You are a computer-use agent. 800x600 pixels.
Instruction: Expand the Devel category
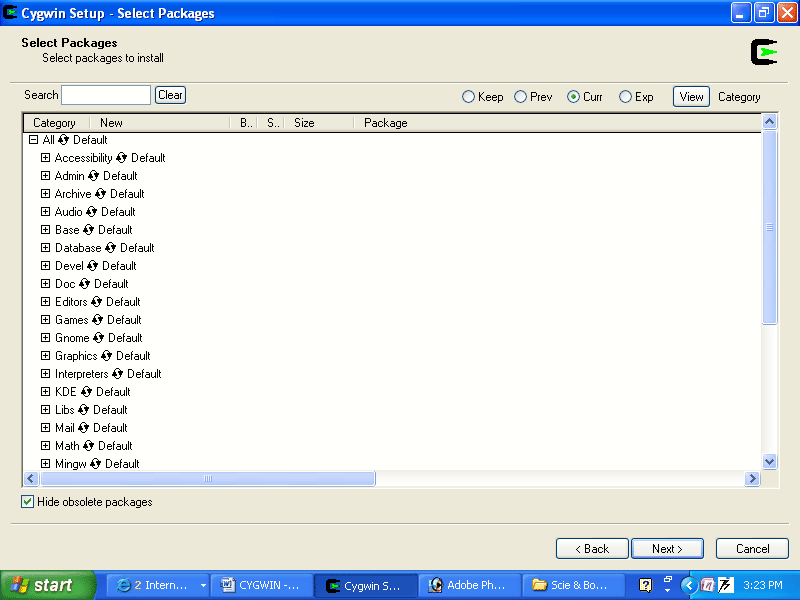45,266
